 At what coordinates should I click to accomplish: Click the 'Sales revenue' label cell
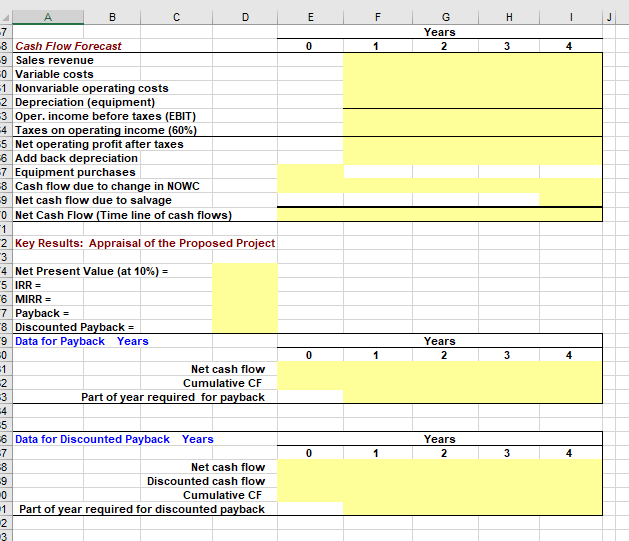(55, 60)
